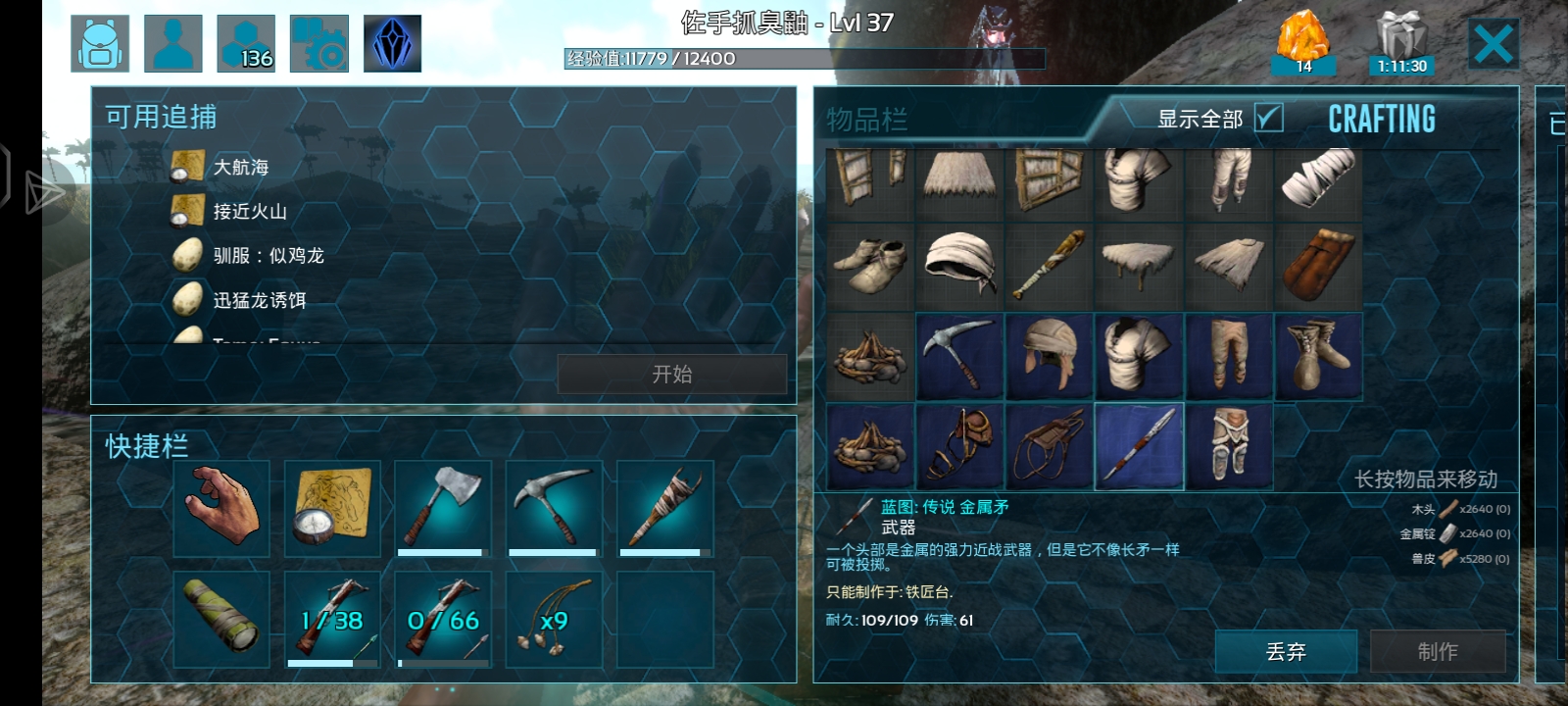Select the legendary metal spear blueprint slot
Image resolution: width=1568 pixels, height=706 pixels.
pyautogui.click(x=1139, y=446)
